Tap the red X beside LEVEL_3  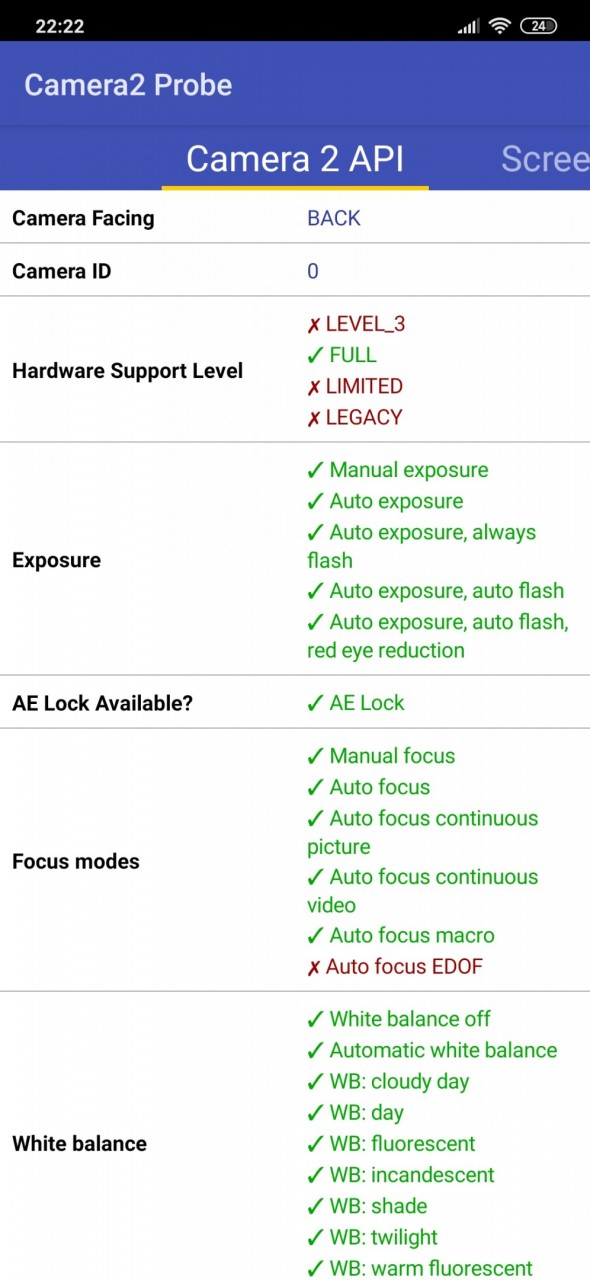pos(314,325)
